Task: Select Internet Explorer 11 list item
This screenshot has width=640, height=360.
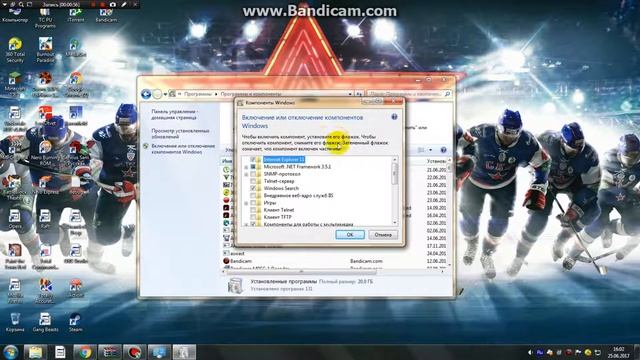Action: tap(284, 160)
